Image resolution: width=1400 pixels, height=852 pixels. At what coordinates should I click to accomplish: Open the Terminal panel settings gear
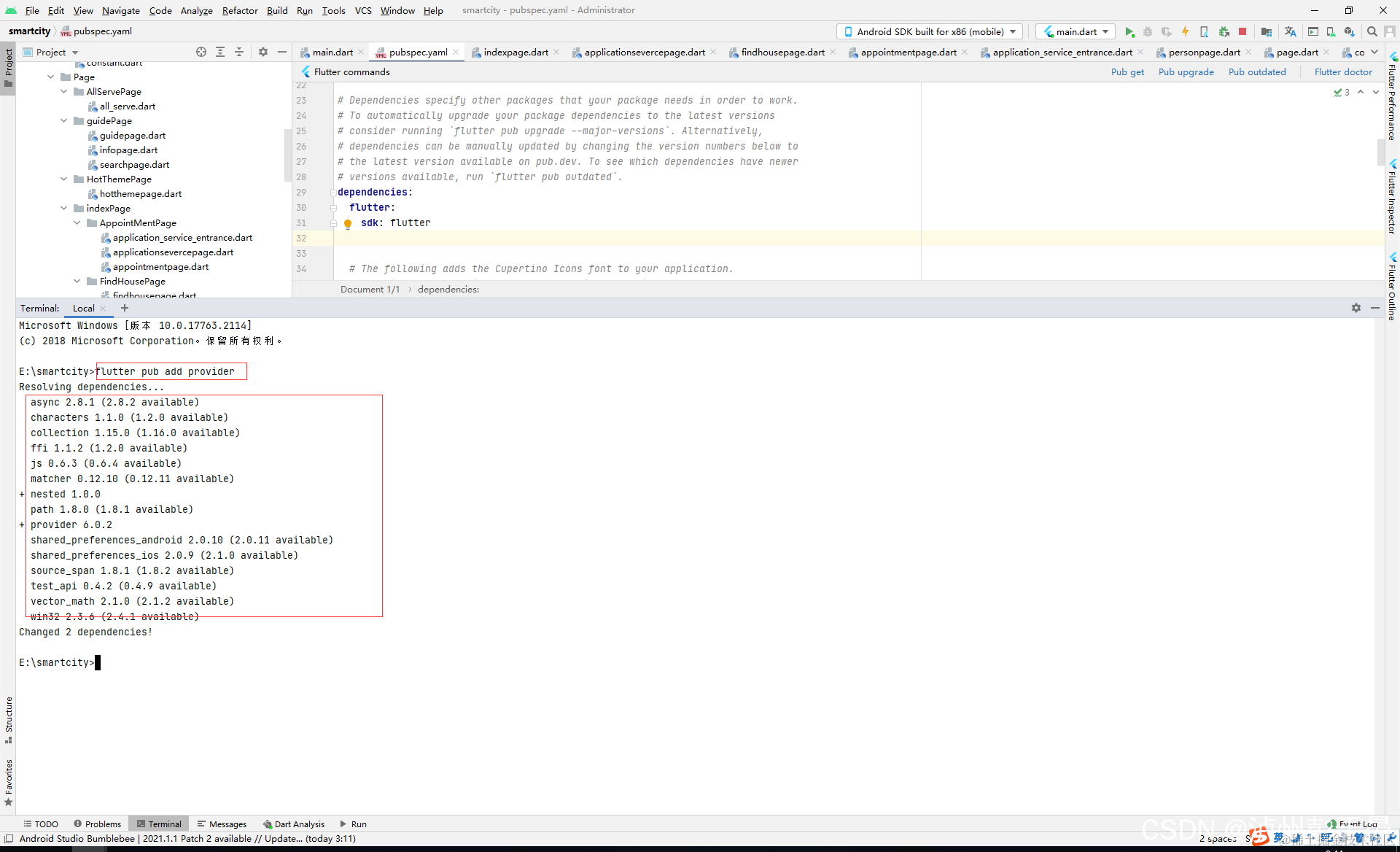coord(1356,308)
